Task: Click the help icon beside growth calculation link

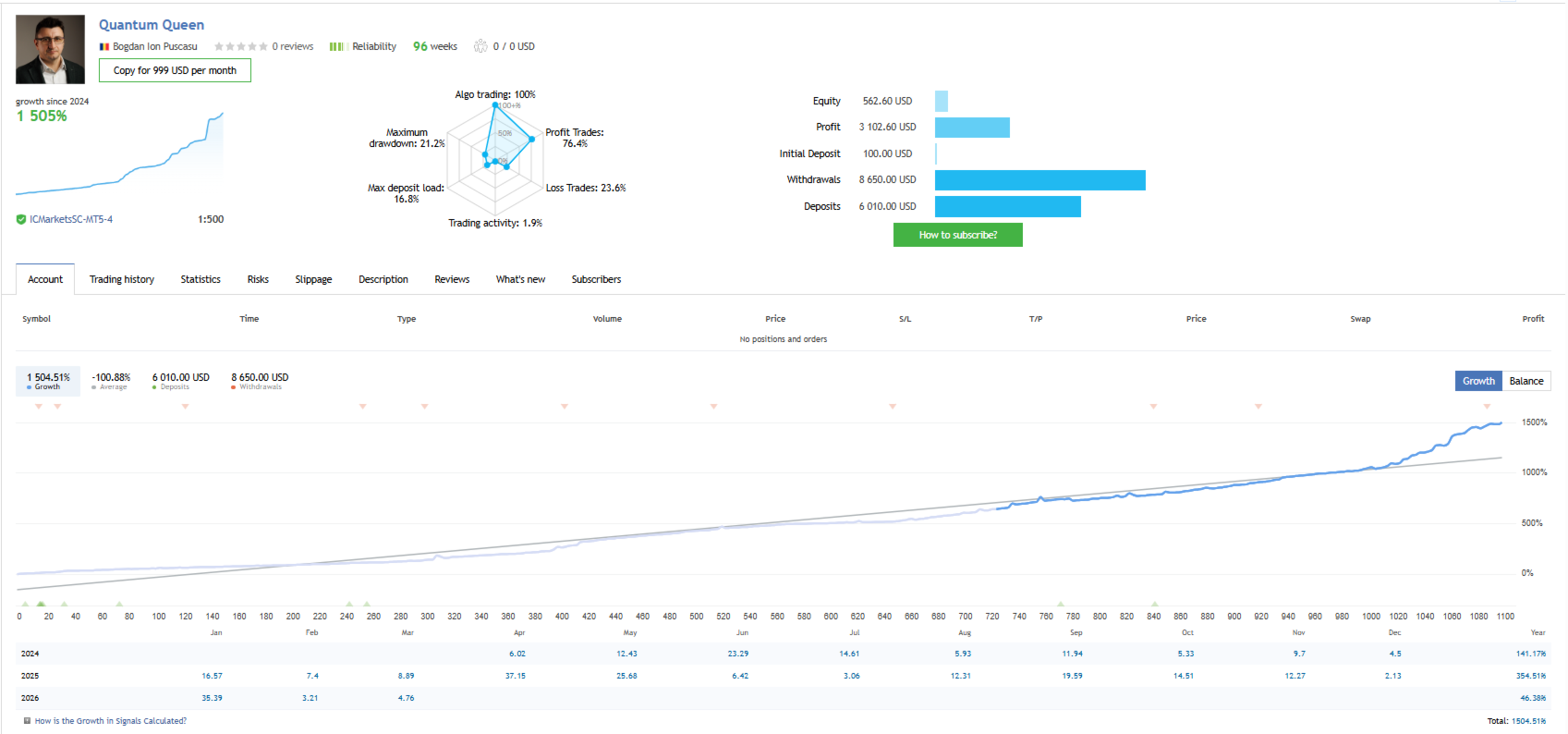Action: [28, 721]
